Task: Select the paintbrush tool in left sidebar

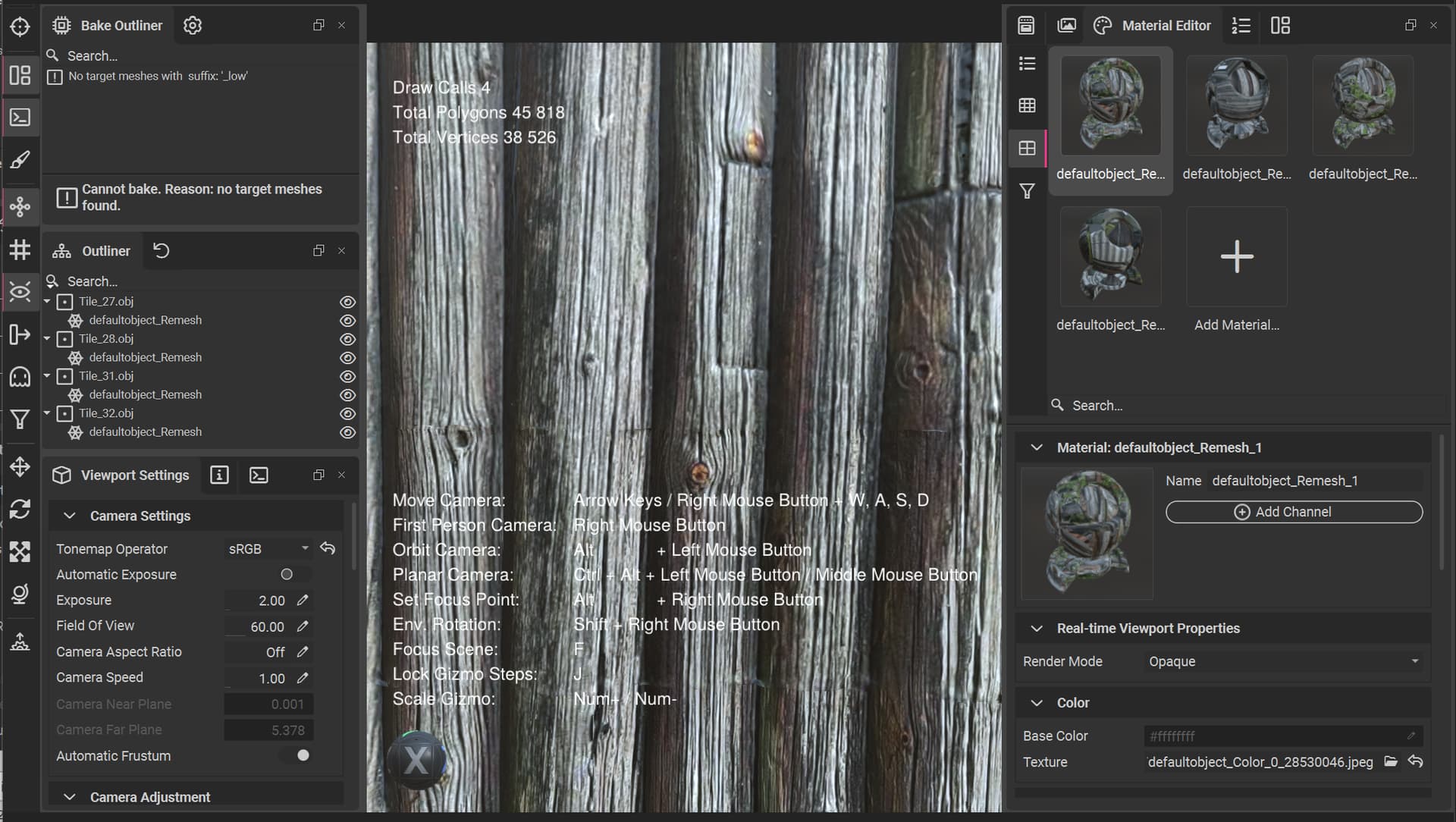Action: (x=20, y=159)
